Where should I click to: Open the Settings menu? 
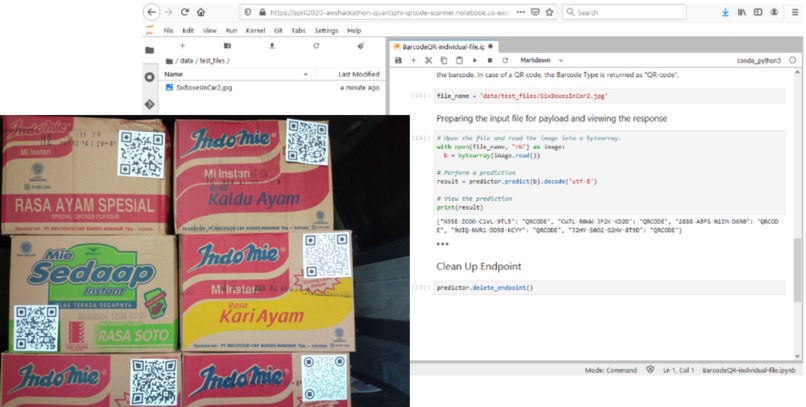tap(326, 30)
